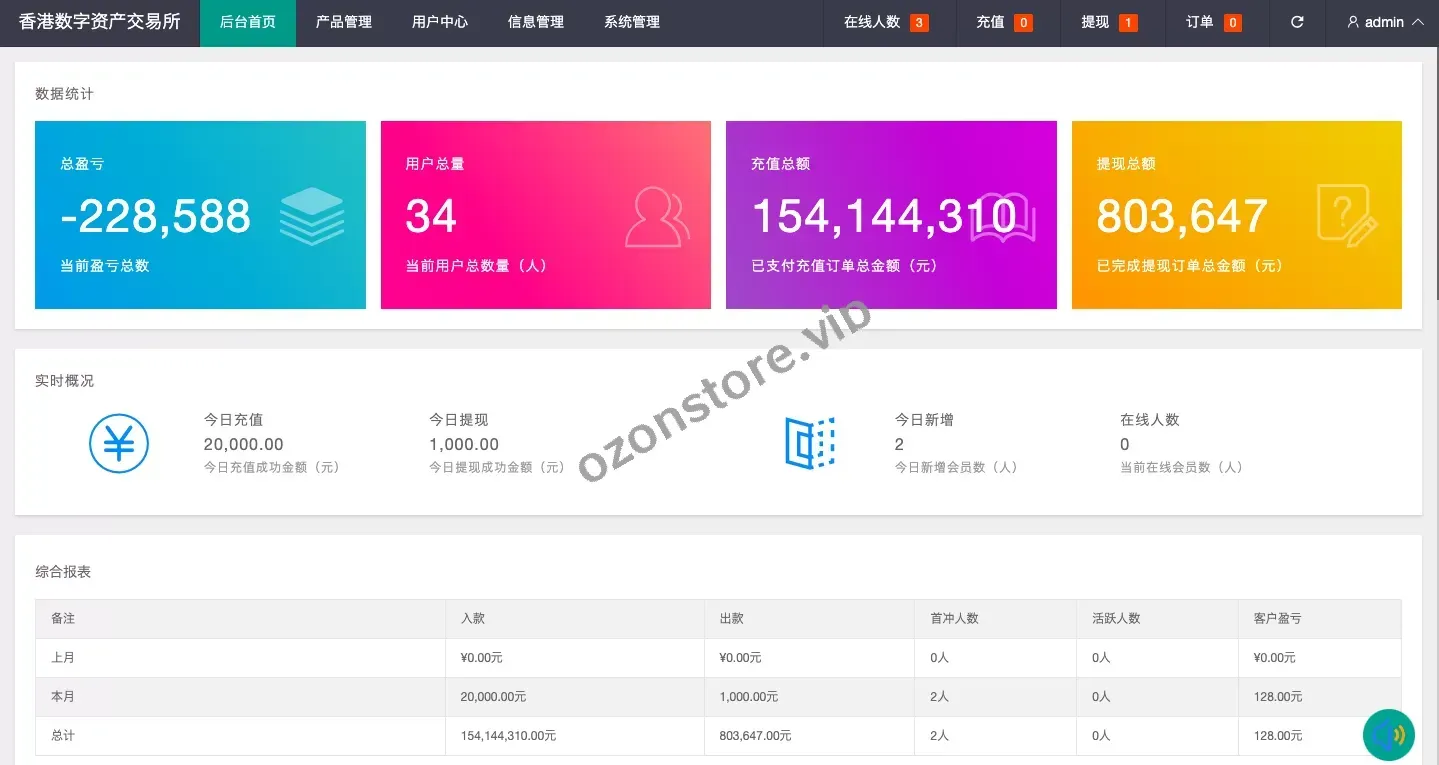Open the 产品管理 menu
The width and height of the screenshot is (1439, 765).
coord(343,22)
